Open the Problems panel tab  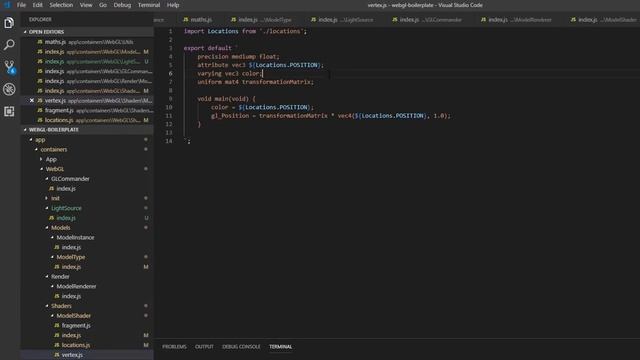click(x=174, y=347)
